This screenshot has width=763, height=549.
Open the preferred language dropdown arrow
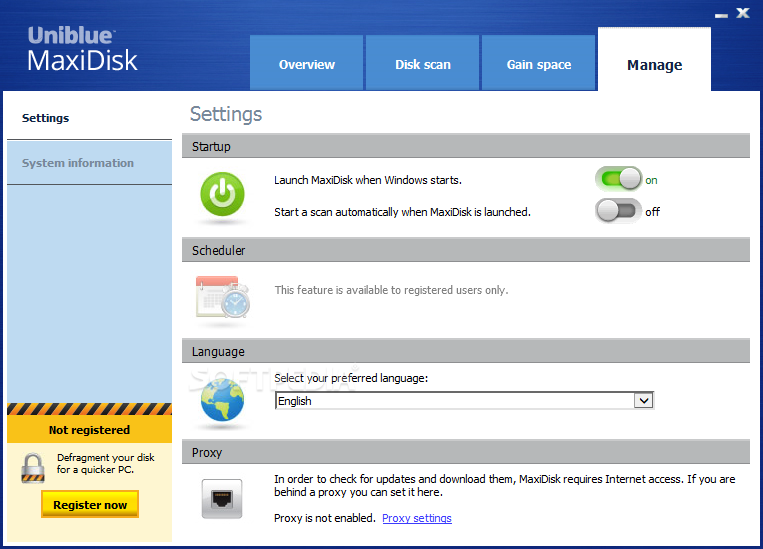(643, 401)
